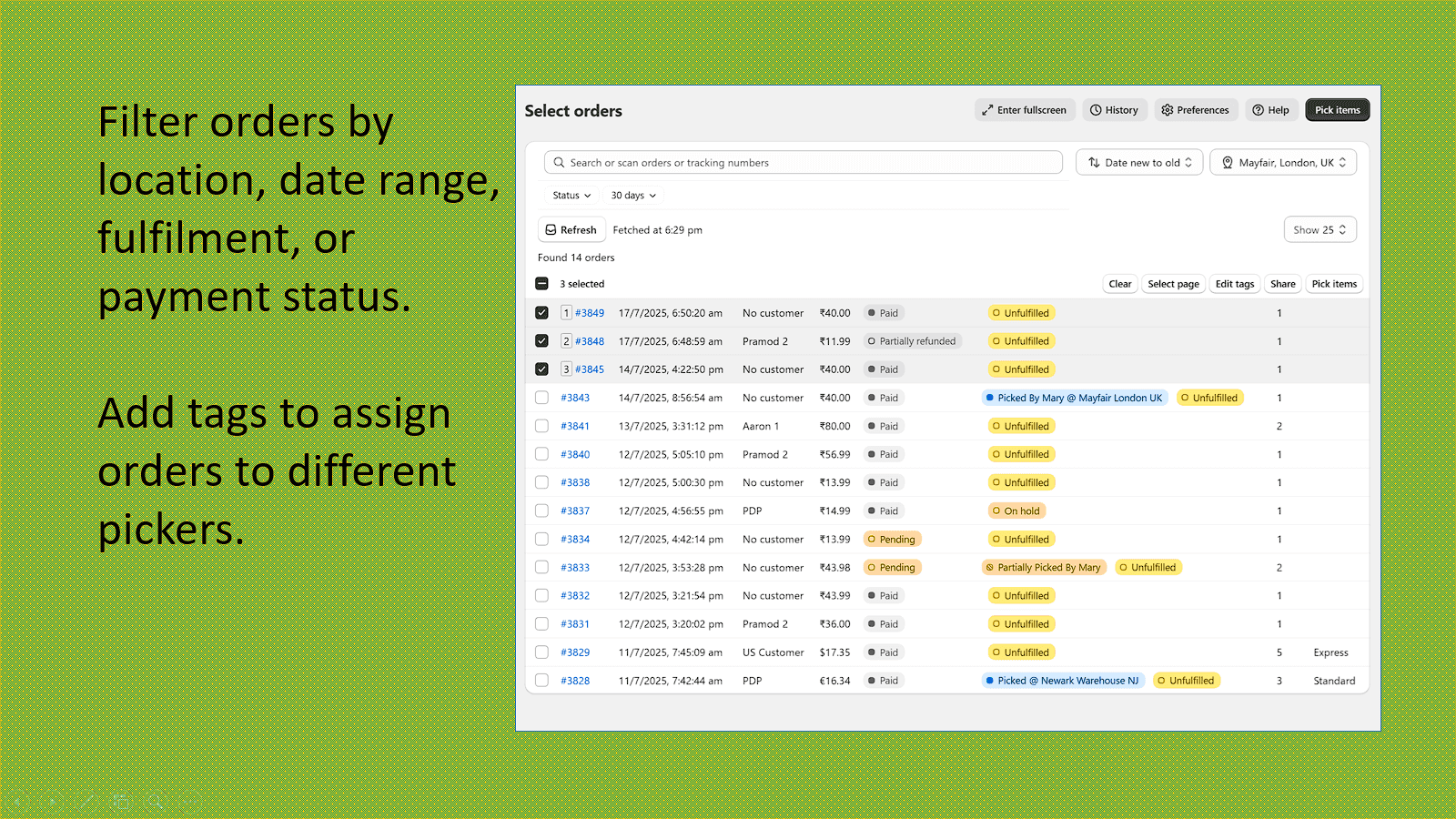Screen dimensions: 1456x819
Task: Select the Mayfair, London, UK location selector
Action: 1283,162
